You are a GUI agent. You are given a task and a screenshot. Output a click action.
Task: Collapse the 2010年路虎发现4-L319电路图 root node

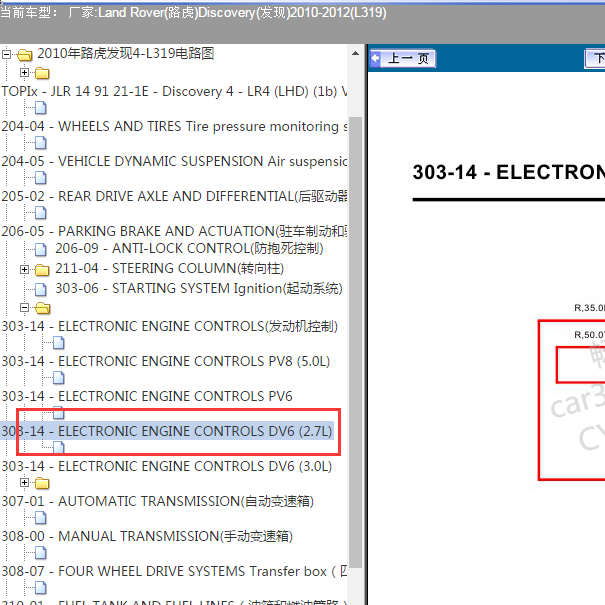(x=6, y=54)
